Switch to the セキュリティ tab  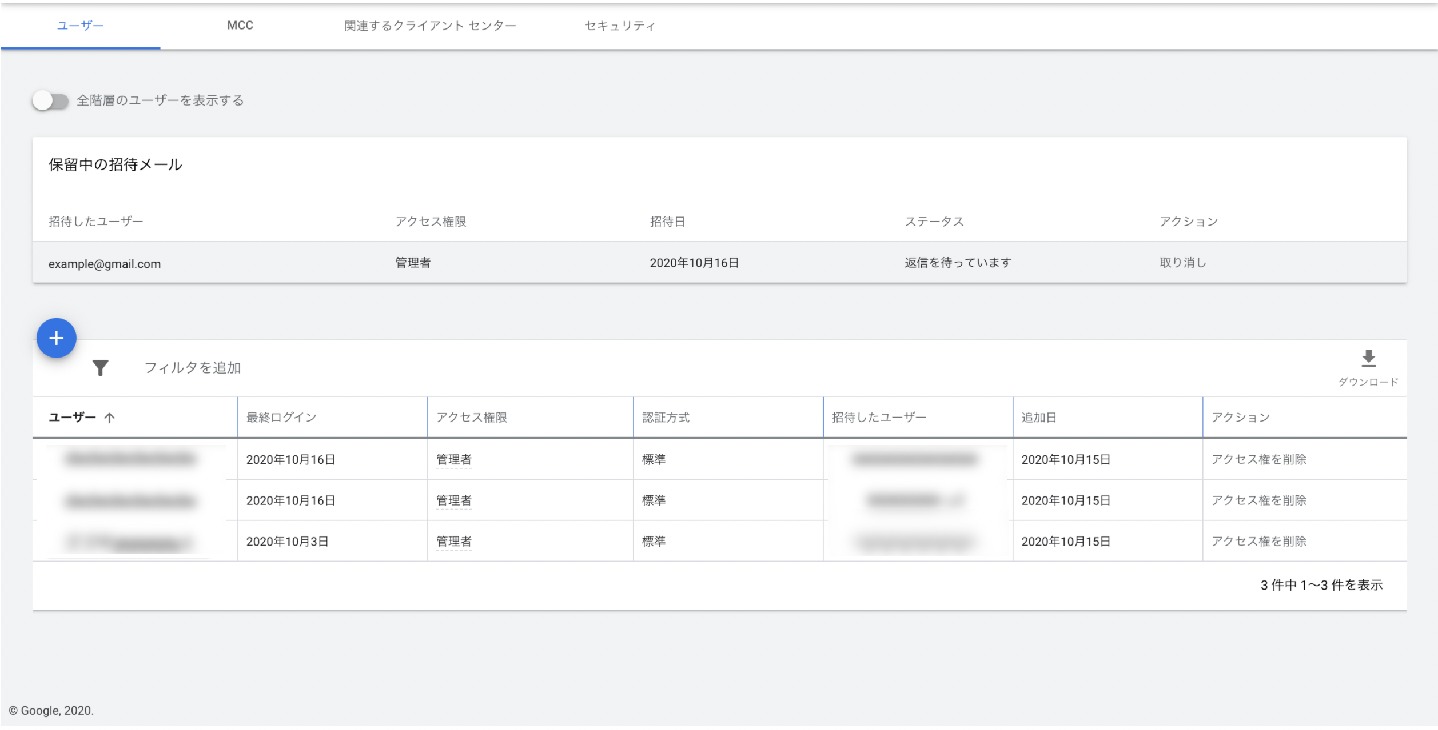620,26
